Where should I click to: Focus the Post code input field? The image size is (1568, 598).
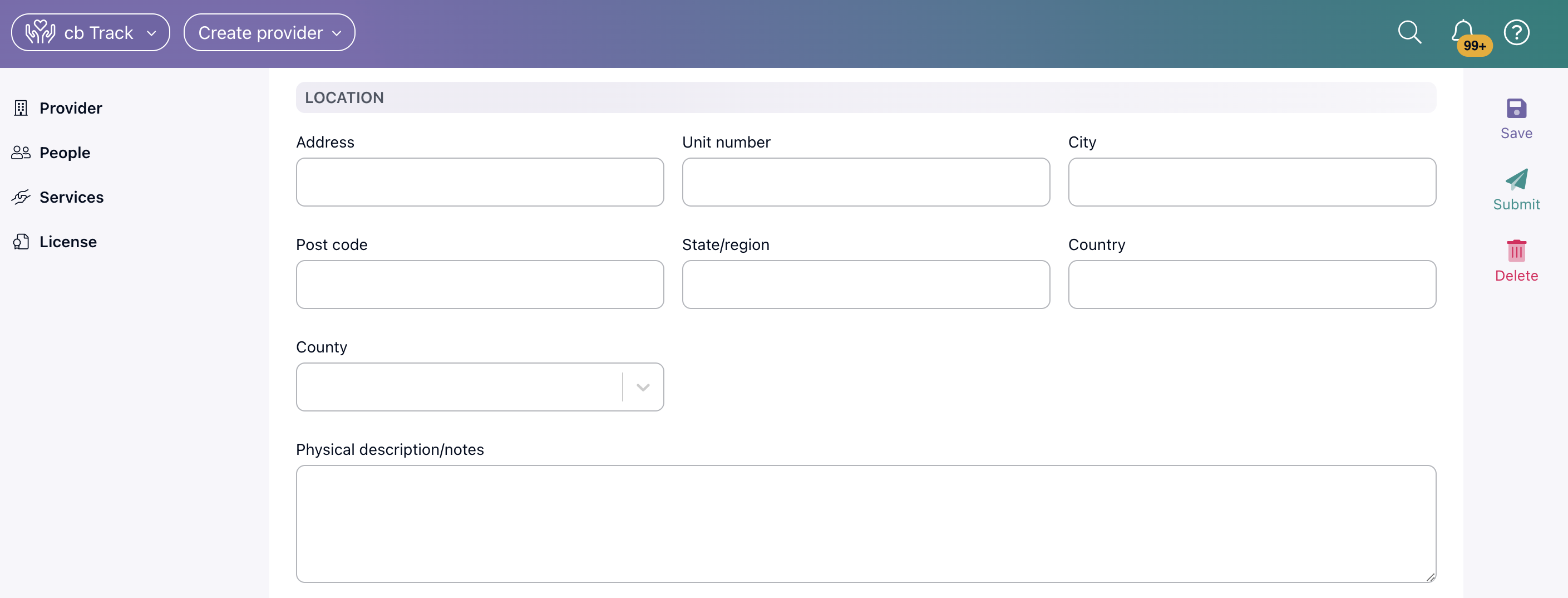point(480,285)
